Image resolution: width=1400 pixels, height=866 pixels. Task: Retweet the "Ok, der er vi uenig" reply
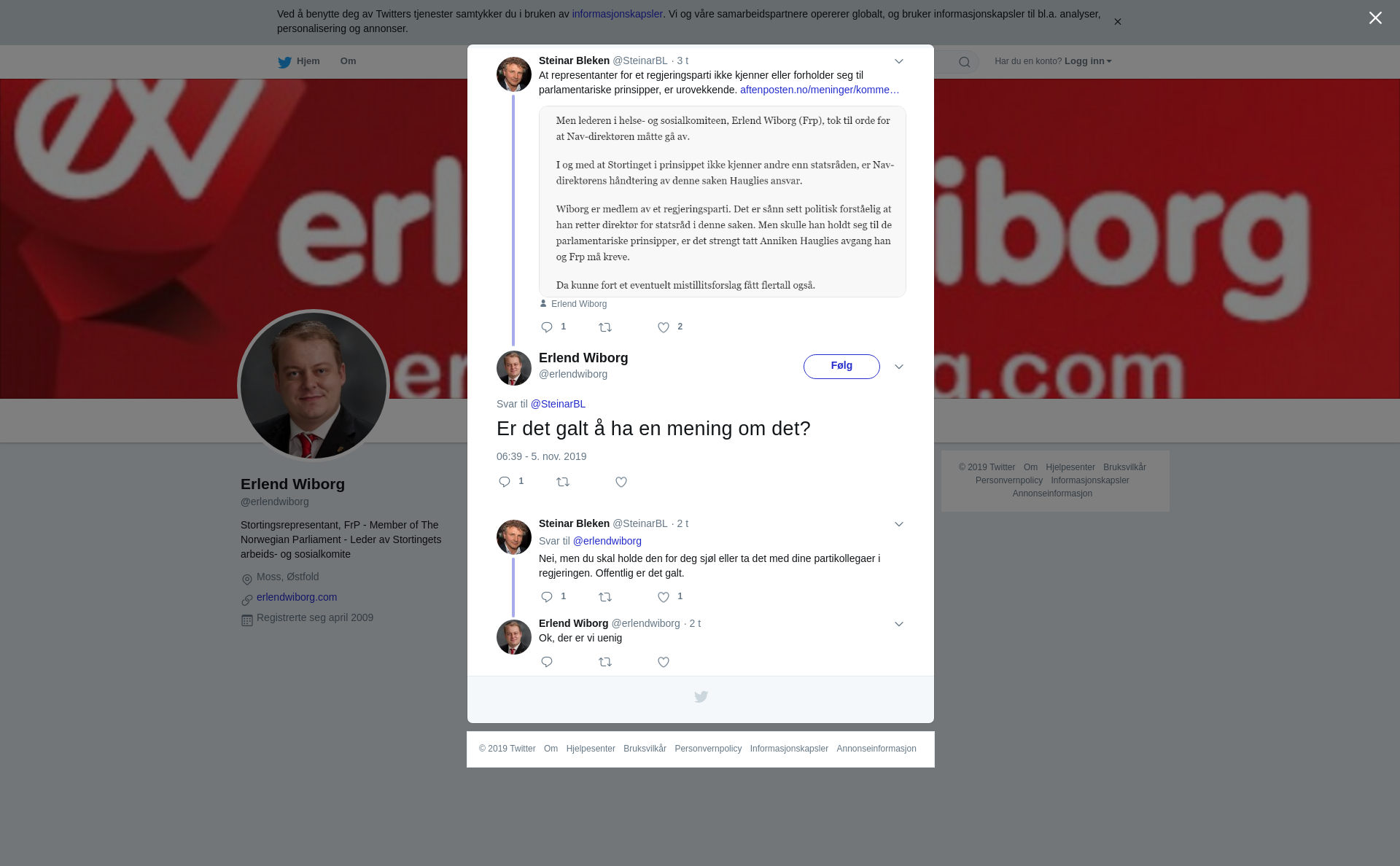605,662
